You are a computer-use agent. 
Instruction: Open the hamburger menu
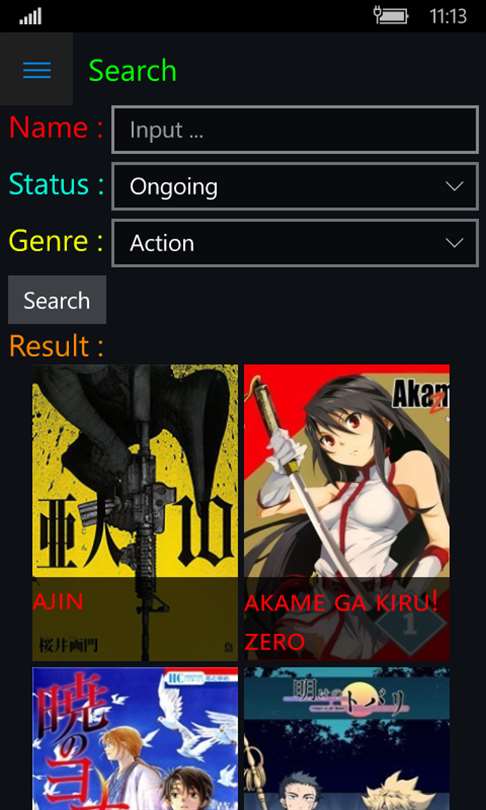click(x=37, y=70)
